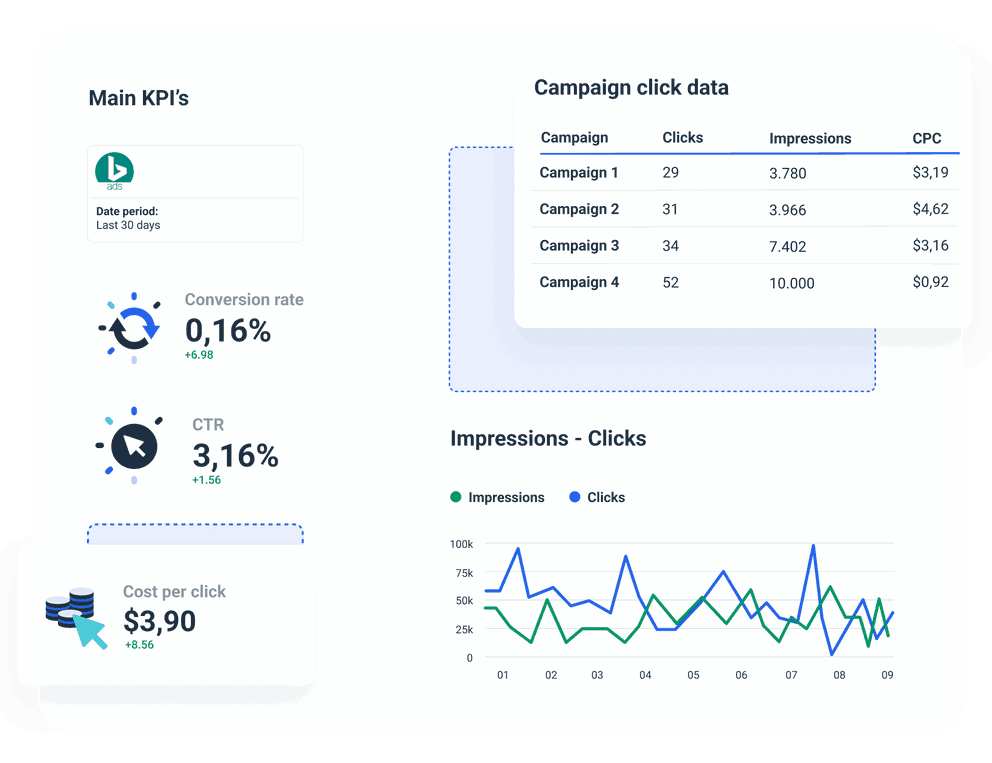Sort by the CPC column header
The image size is (992, 763).
[x=926, y=138]
